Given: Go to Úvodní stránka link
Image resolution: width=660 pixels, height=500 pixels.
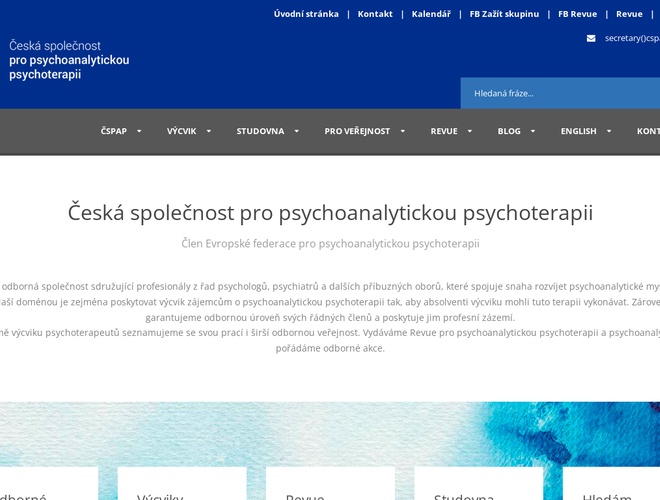Looking at the screenshot, I should click(x=306, y=14).
